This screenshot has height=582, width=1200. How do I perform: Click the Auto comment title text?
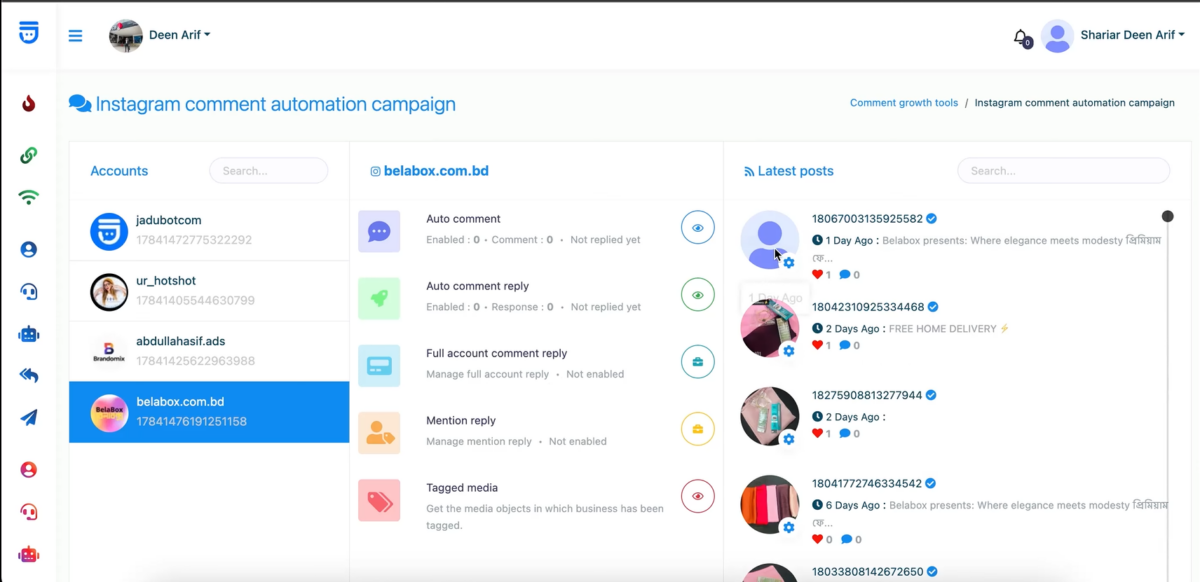(x=463, y=219)
